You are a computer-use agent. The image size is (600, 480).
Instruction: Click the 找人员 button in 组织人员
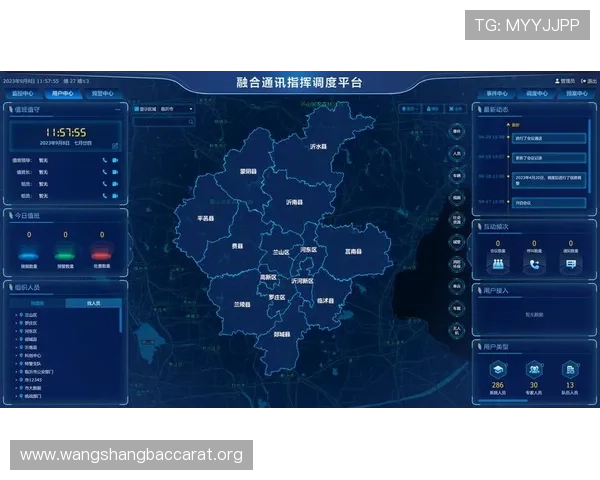click(x=93, y=302)
